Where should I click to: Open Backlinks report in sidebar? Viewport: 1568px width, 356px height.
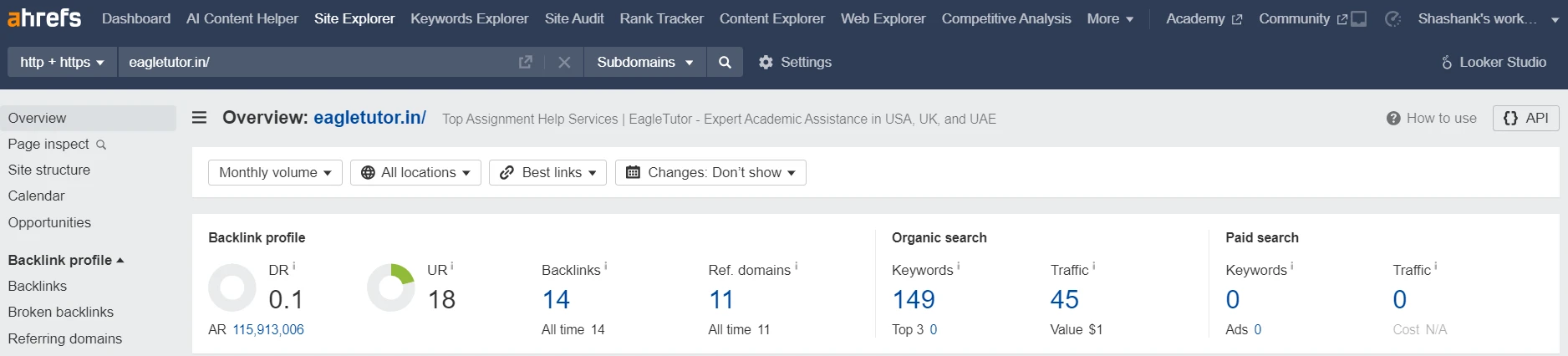click(x=37, y=286)
